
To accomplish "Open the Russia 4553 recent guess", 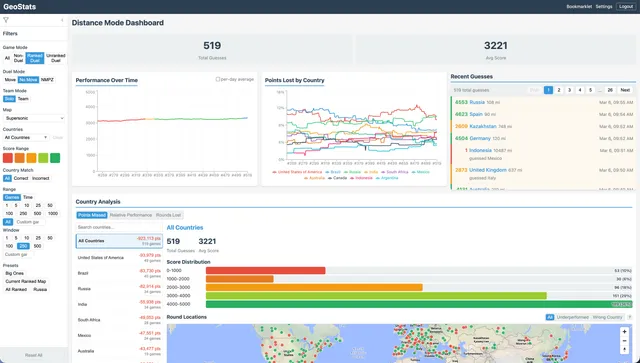I will [x=543, y=102].
